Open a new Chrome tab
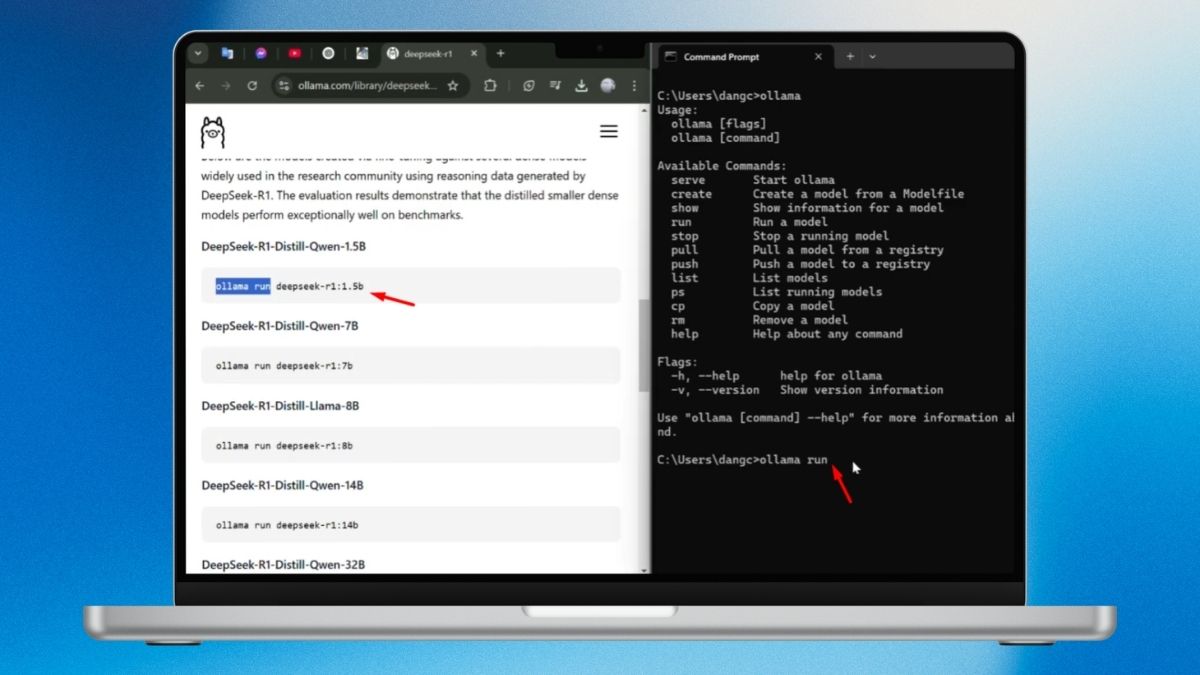 500,54
